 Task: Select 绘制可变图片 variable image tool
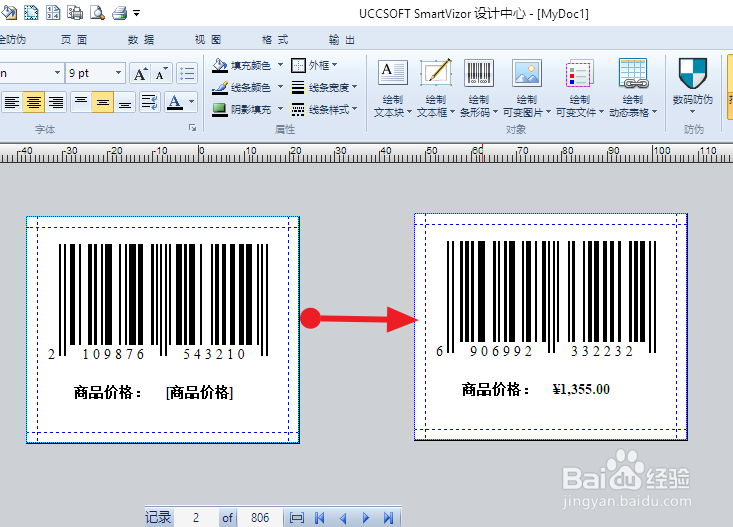point(527,88)
